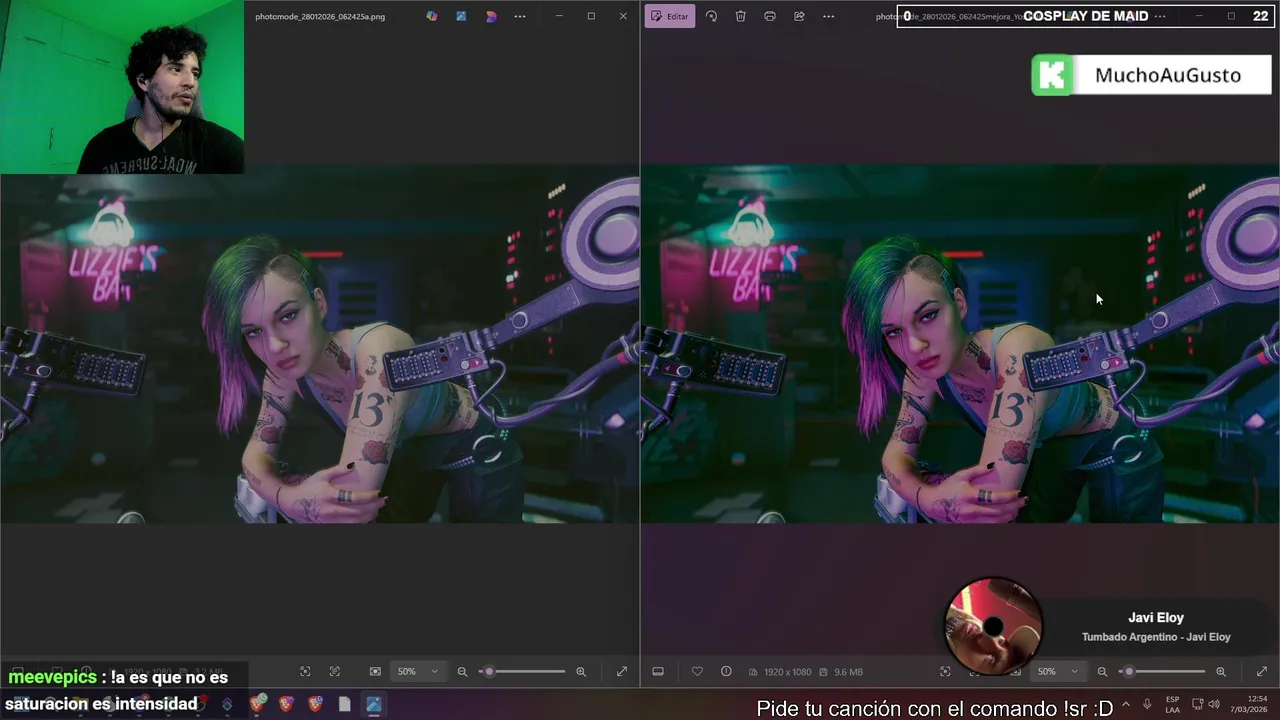Open the 50% zoom dropdown in left window
Viewport: 1280px width, 720px height.
click(x=418, y=672)
